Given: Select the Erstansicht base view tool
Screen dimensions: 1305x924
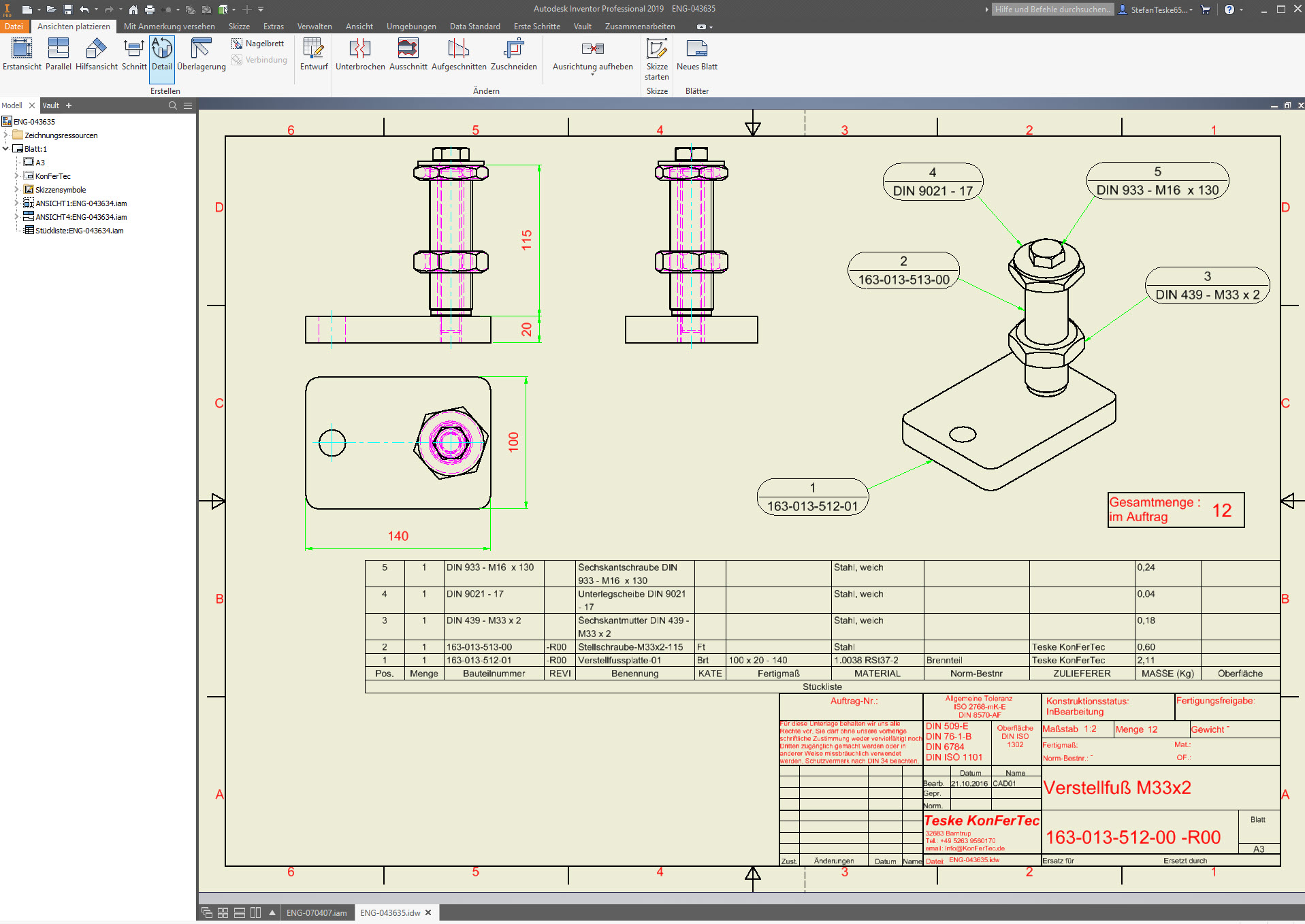Looking at the screenshot, I should (22, 54).
